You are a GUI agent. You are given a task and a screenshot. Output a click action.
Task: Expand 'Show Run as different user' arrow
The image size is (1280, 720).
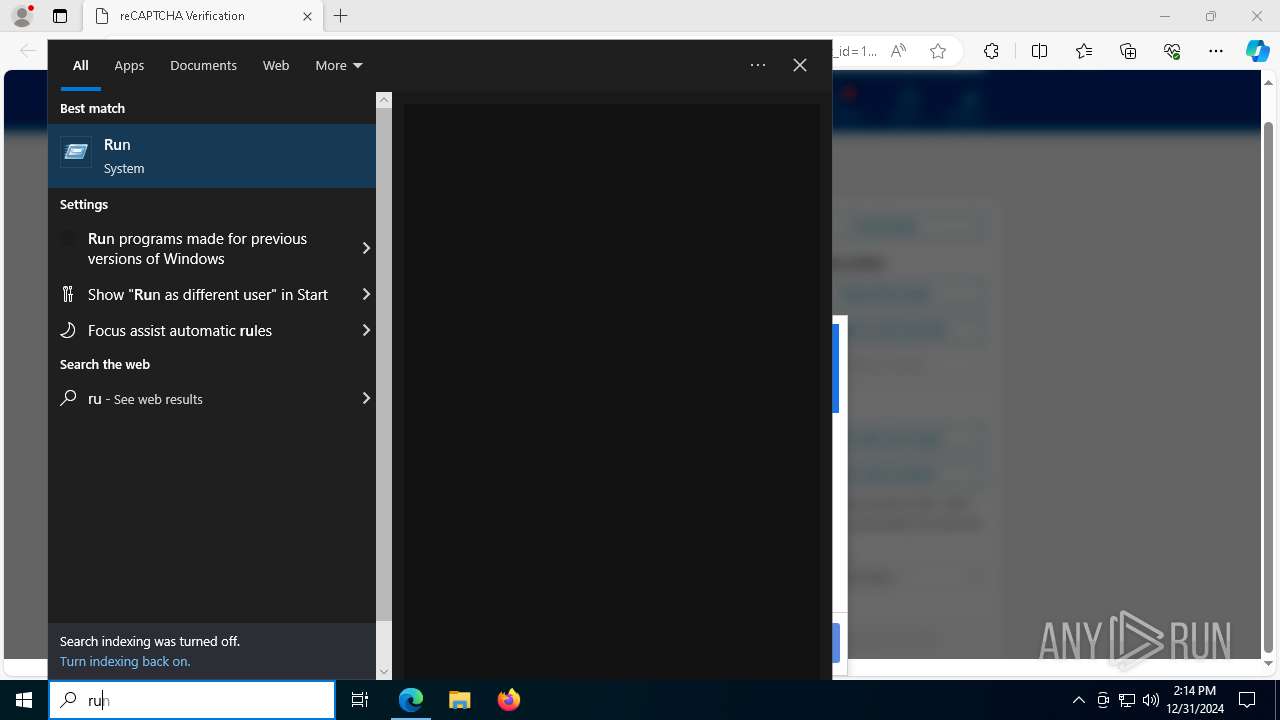click(366, 294)
